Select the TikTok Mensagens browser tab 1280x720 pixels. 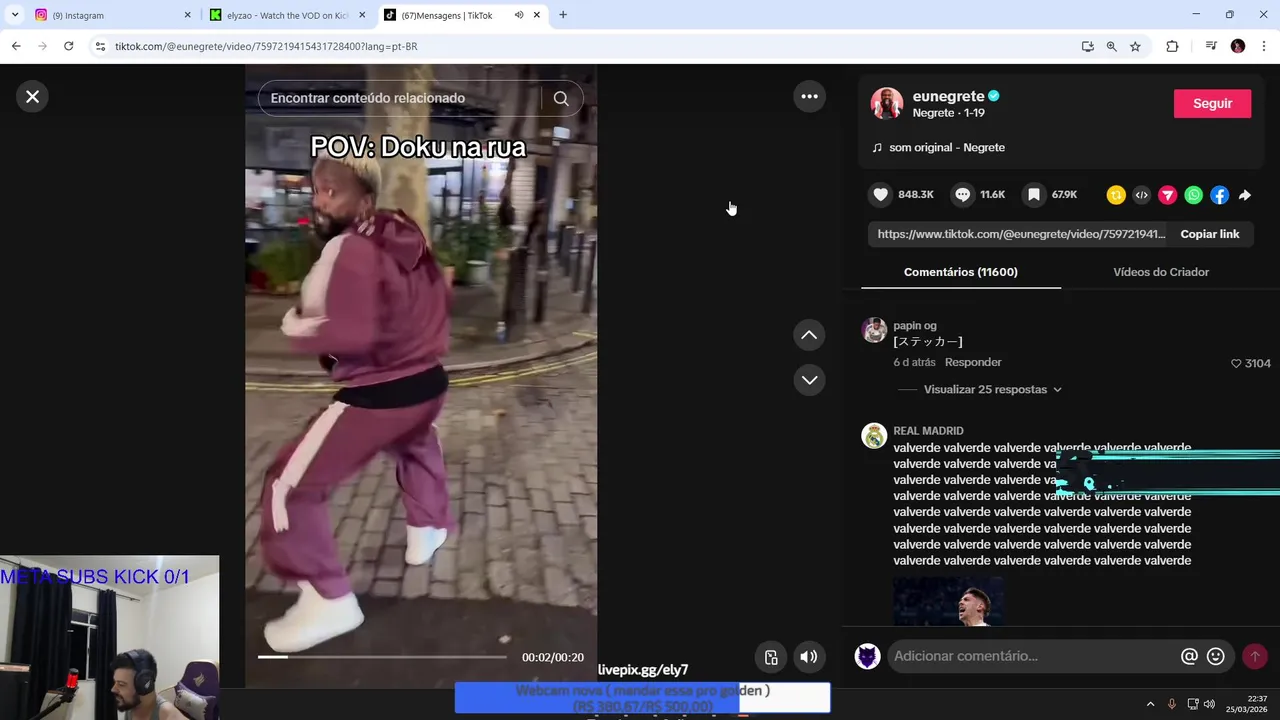[x=447, y=15]
